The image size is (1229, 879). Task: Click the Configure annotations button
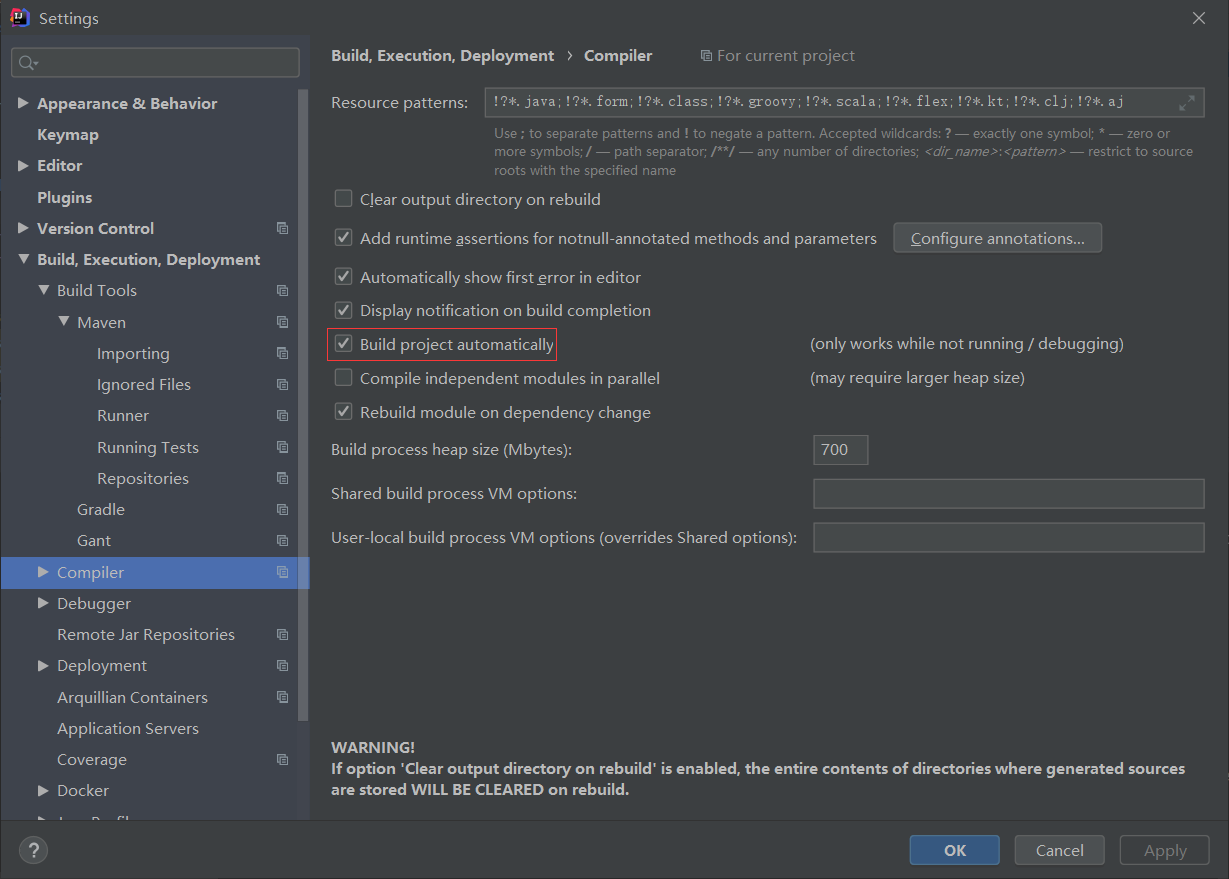997,237
